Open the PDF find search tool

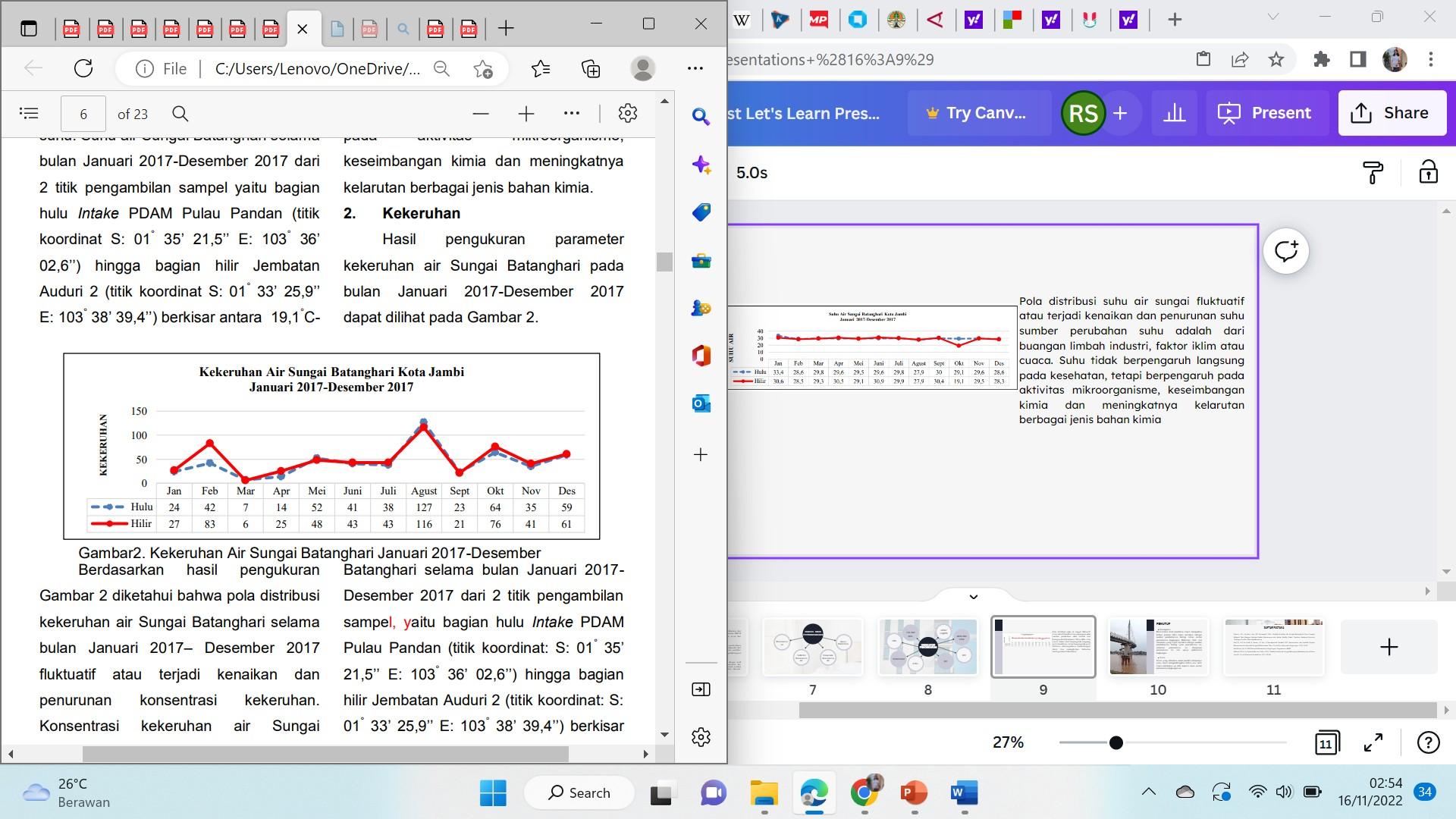point(180,114)
